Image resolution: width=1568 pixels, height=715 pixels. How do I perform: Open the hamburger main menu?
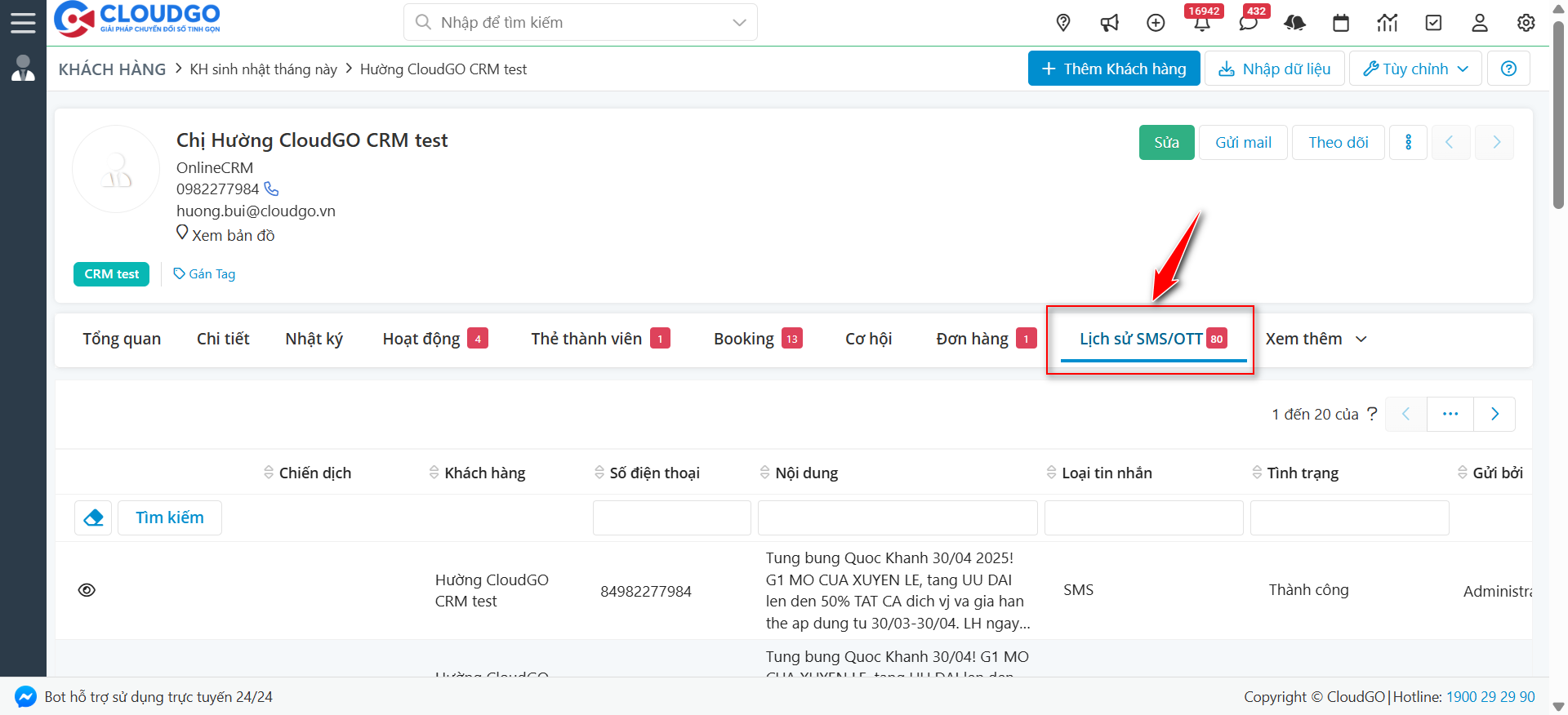point(23,23)
